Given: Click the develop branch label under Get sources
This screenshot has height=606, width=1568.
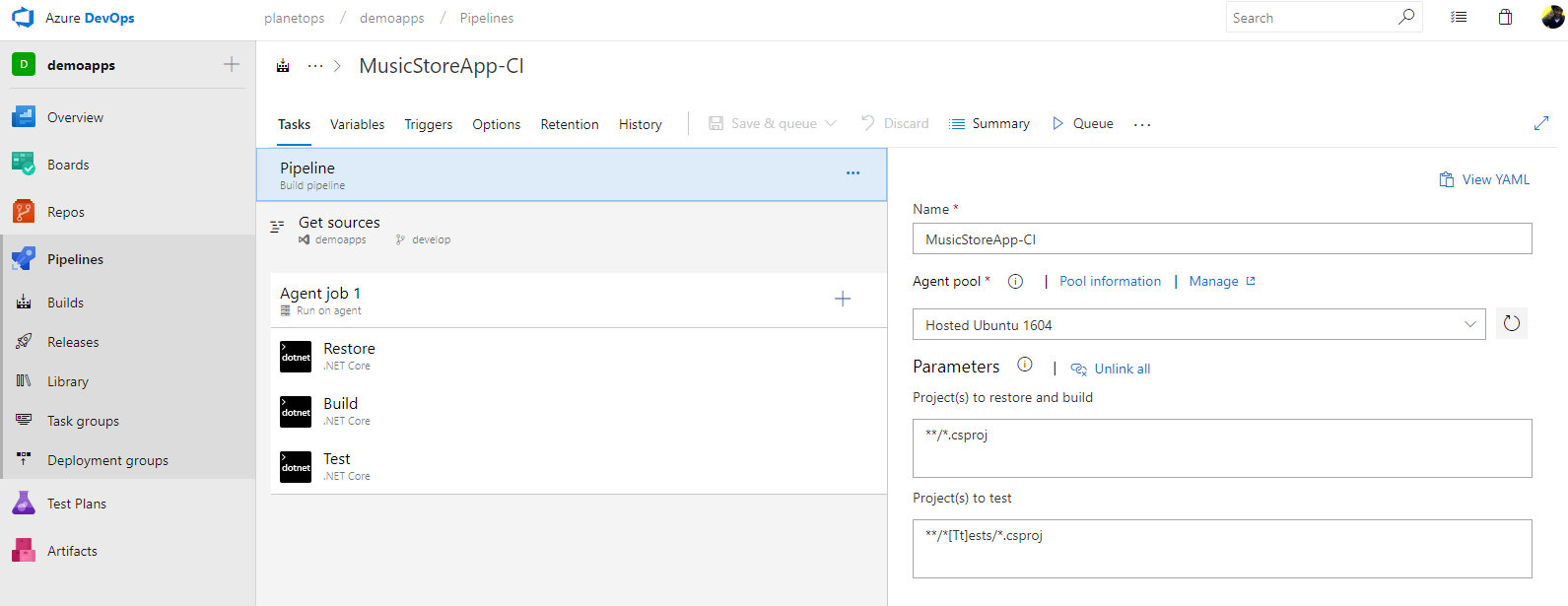Looking at the screenshot, I should click(x=432, y=239).
